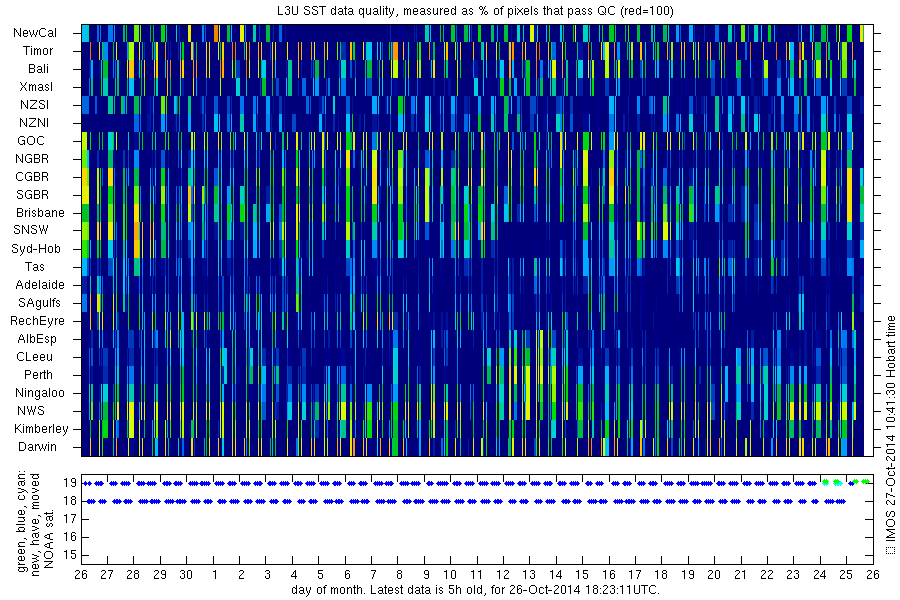This screenshot has height=600, width=900.
Task: Click the NewCal region label
Action: [x=35, y=33]
